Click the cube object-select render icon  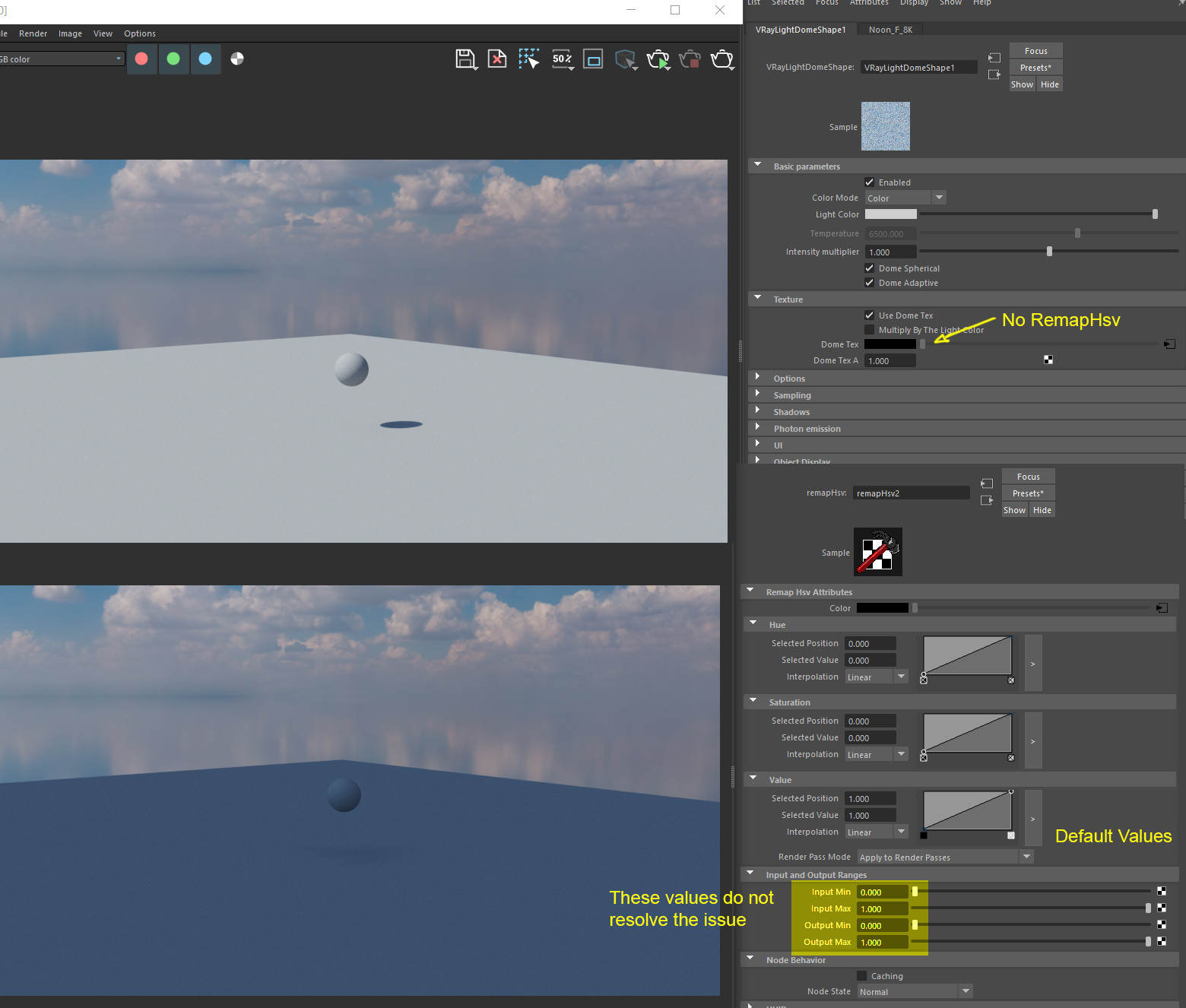tap(626, 59)
